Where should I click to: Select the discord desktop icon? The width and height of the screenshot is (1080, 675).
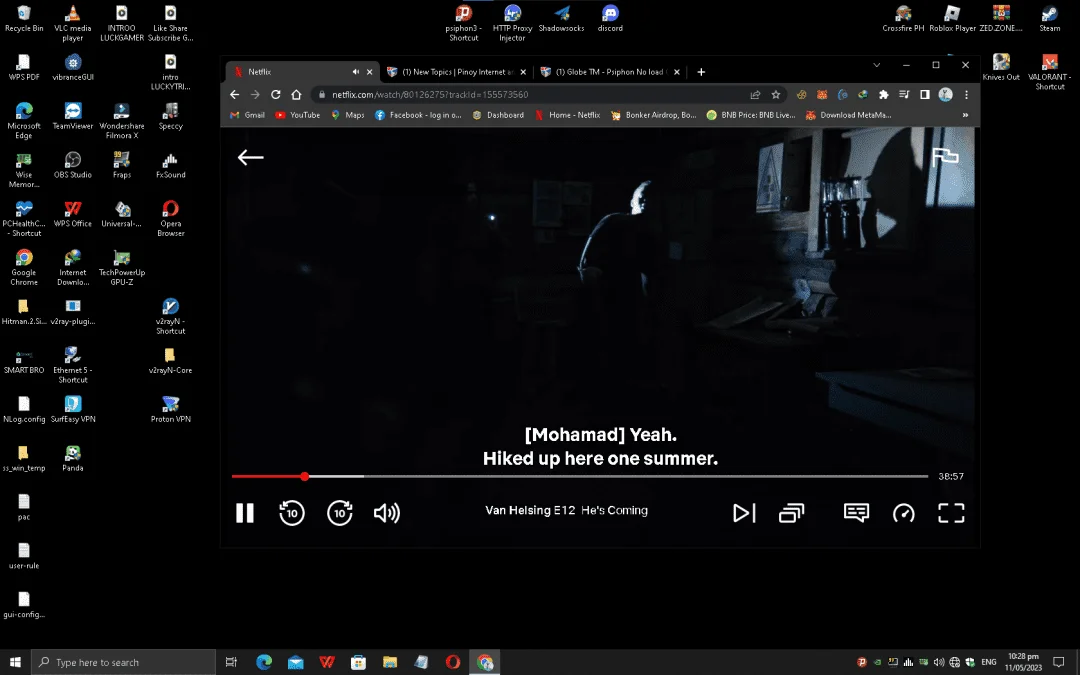[610, 19]
